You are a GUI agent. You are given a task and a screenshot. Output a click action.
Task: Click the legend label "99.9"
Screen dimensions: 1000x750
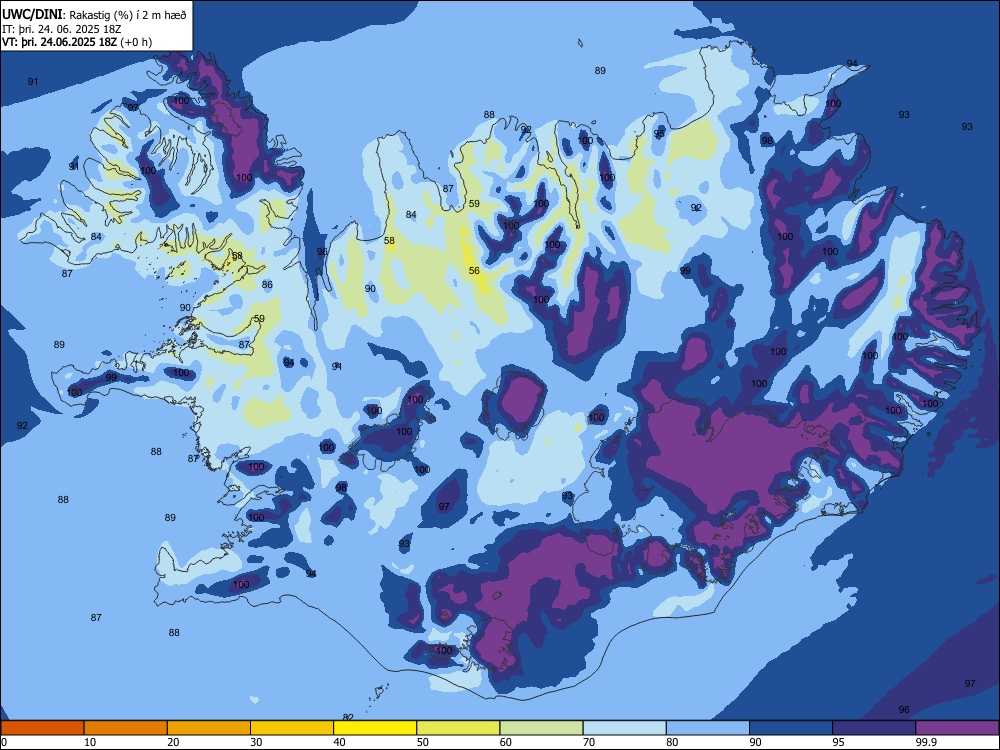926,742
